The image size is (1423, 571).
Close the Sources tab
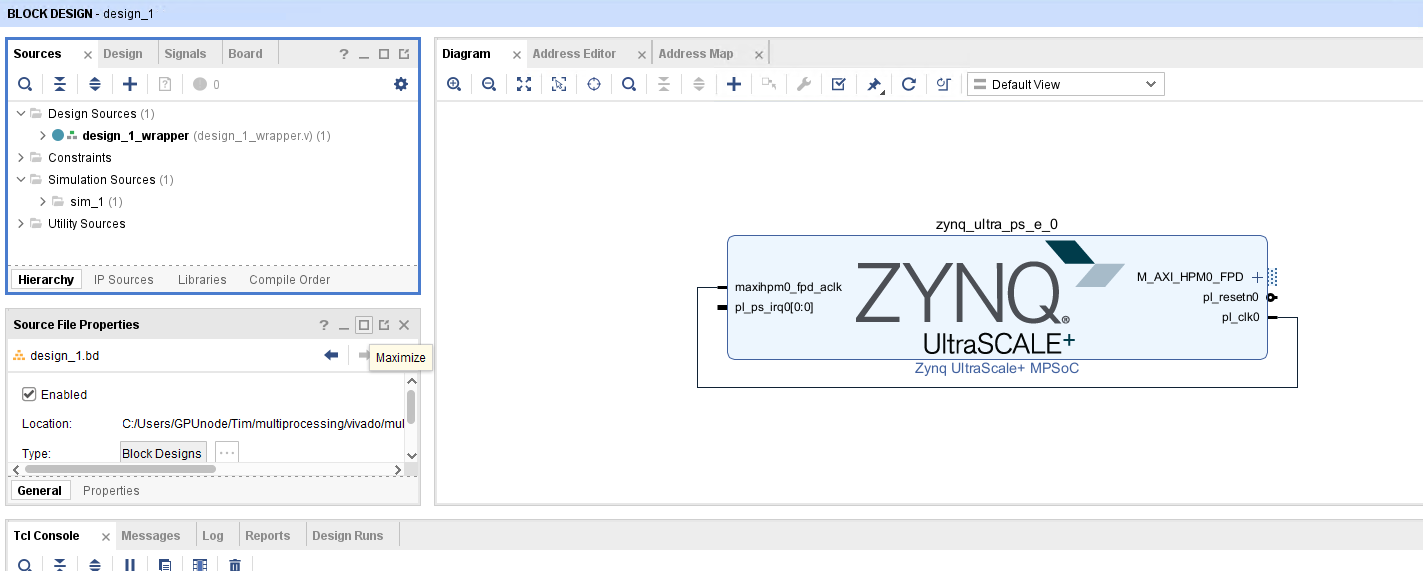click(88, 55)
